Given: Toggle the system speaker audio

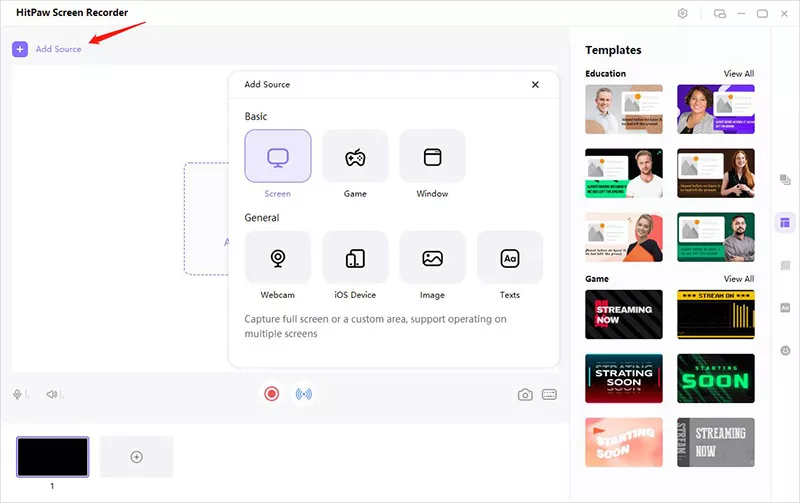Looking at the screenshot, I should pyautogui.click(x=51, y=395).
